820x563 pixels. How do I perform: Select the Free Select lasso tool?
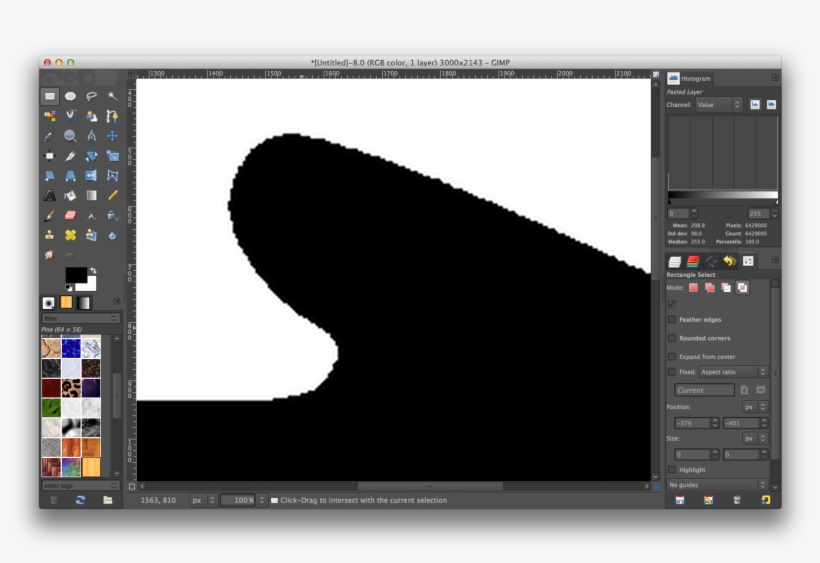[x=91, y=96]
